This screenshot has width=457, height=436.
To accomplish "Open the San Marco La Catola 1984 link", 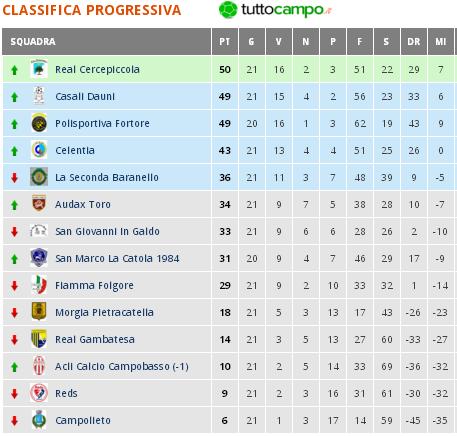I will (x=117, y=258).
